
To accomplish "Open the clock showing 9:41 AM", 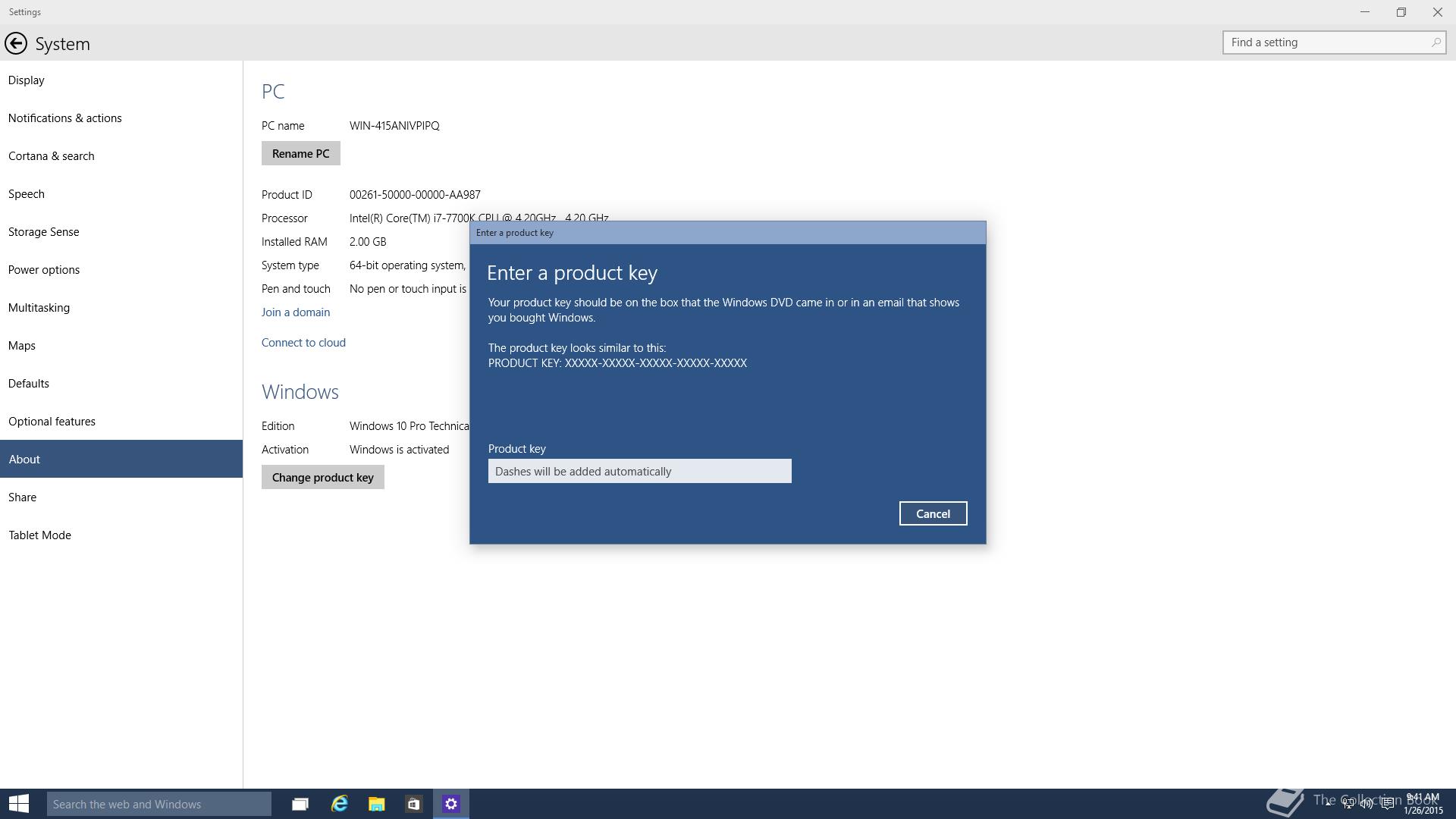I will [1423, 804].
